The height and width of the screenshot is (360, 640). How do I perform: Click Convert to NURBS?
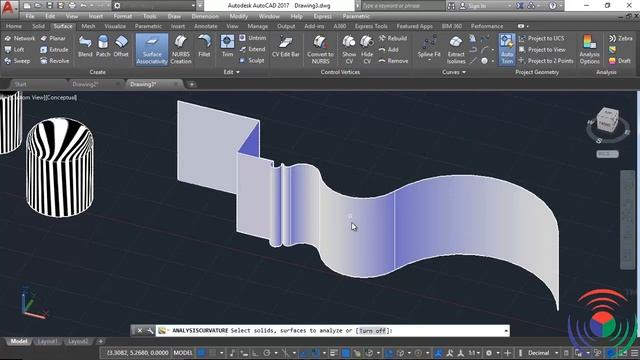tap(320, 49)
